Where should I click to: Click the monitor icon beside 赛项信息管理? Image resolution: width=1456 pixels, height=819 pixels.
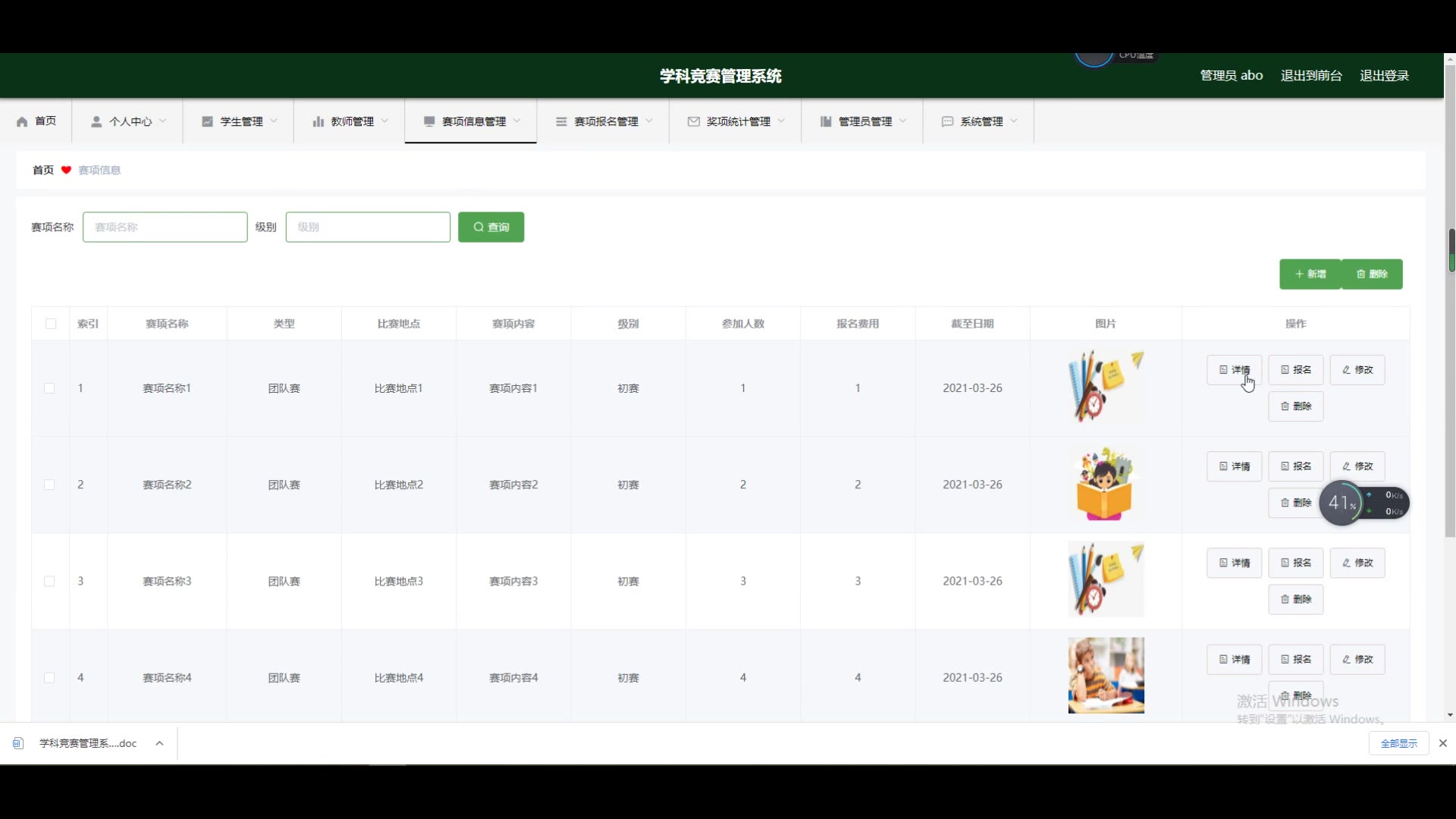point(429,121)
